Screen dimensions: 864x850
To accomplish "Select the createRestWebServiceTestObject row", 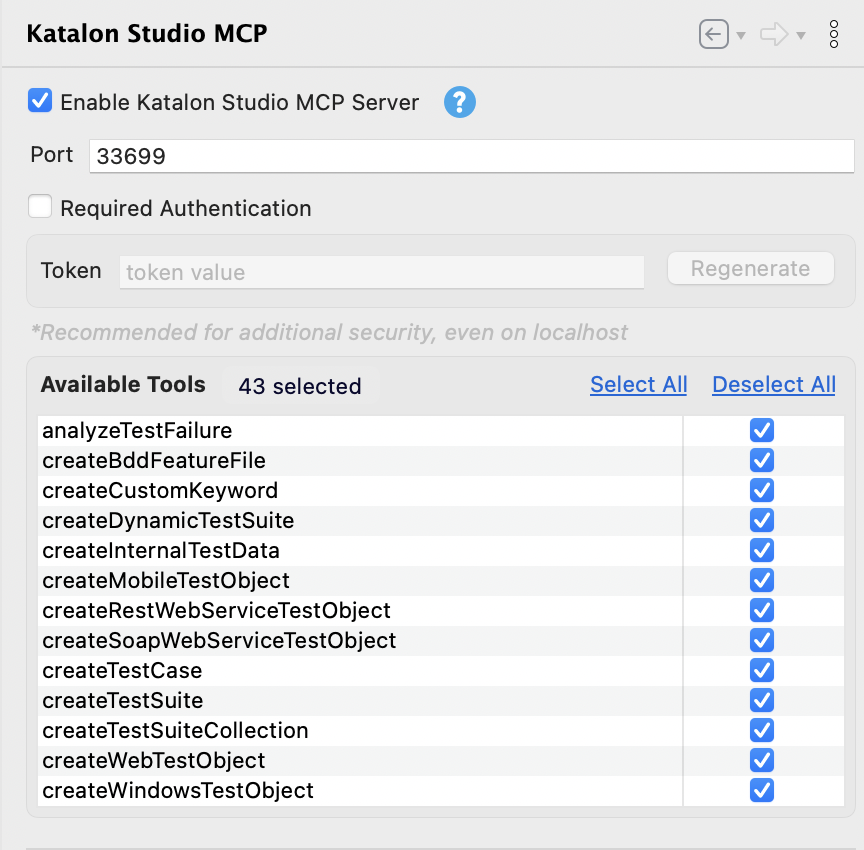I will [x=300, y=610].
